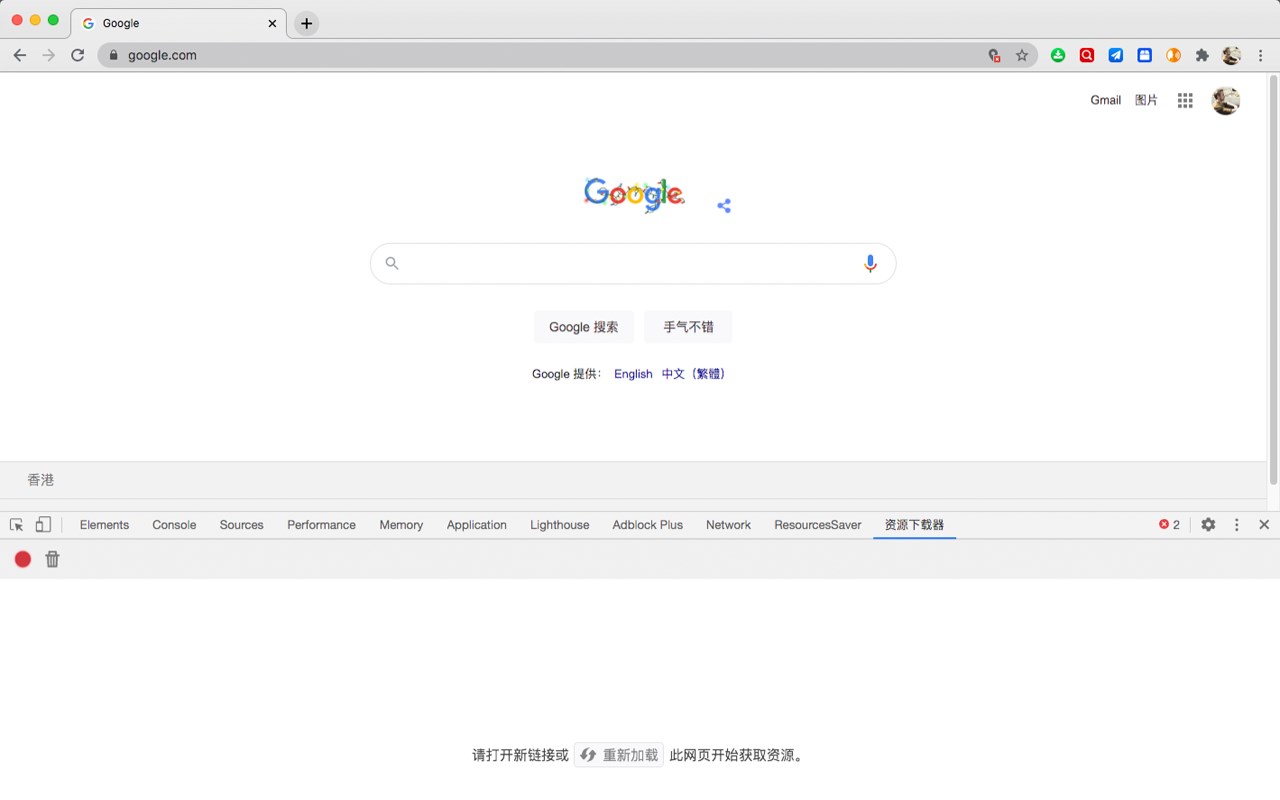This screenshot has height=800, width=1280.
Task: Clear resources with the trash icon
Action: (53, 559)
